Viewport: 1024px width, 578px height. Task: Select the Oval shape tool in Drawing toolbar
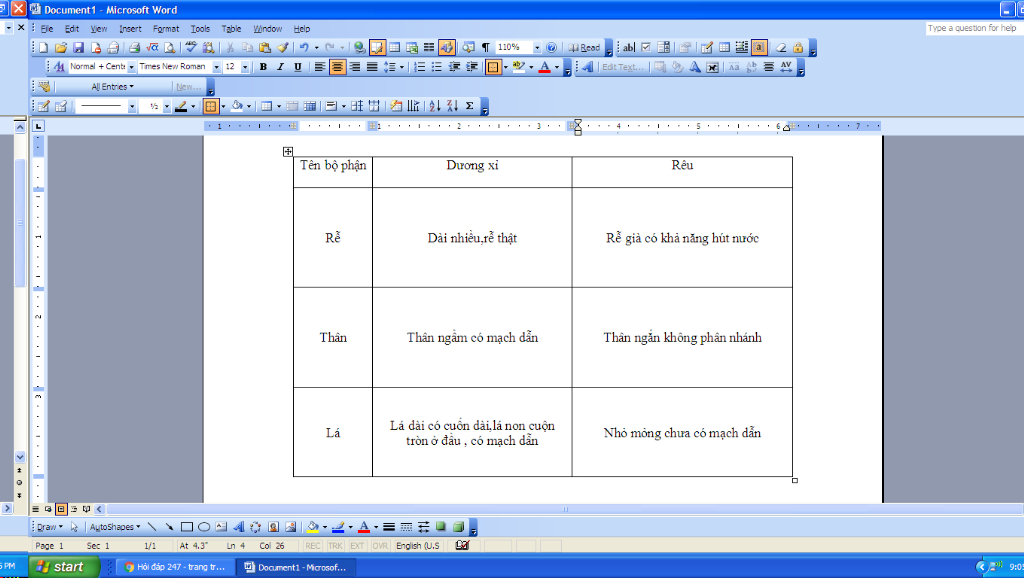pos(203,527)
